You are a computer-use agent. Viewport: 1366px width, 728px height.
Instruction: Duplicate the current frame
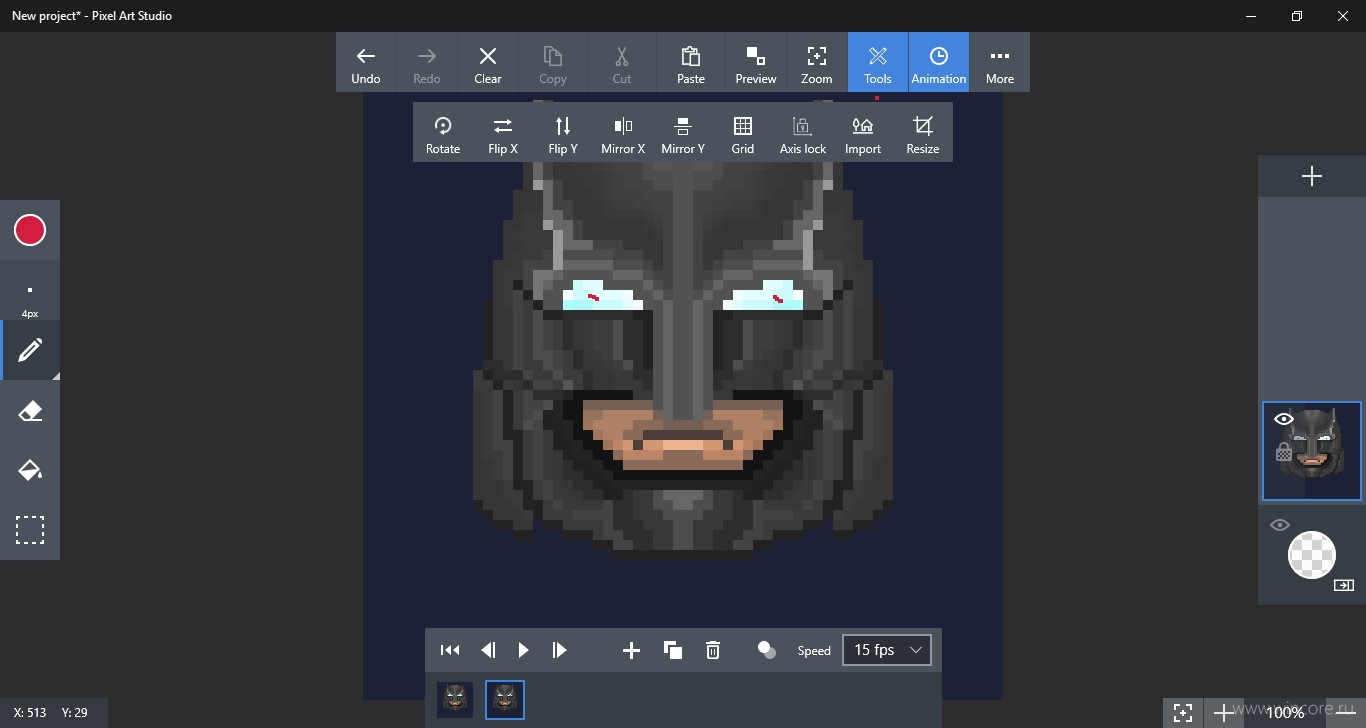[673, 651]
